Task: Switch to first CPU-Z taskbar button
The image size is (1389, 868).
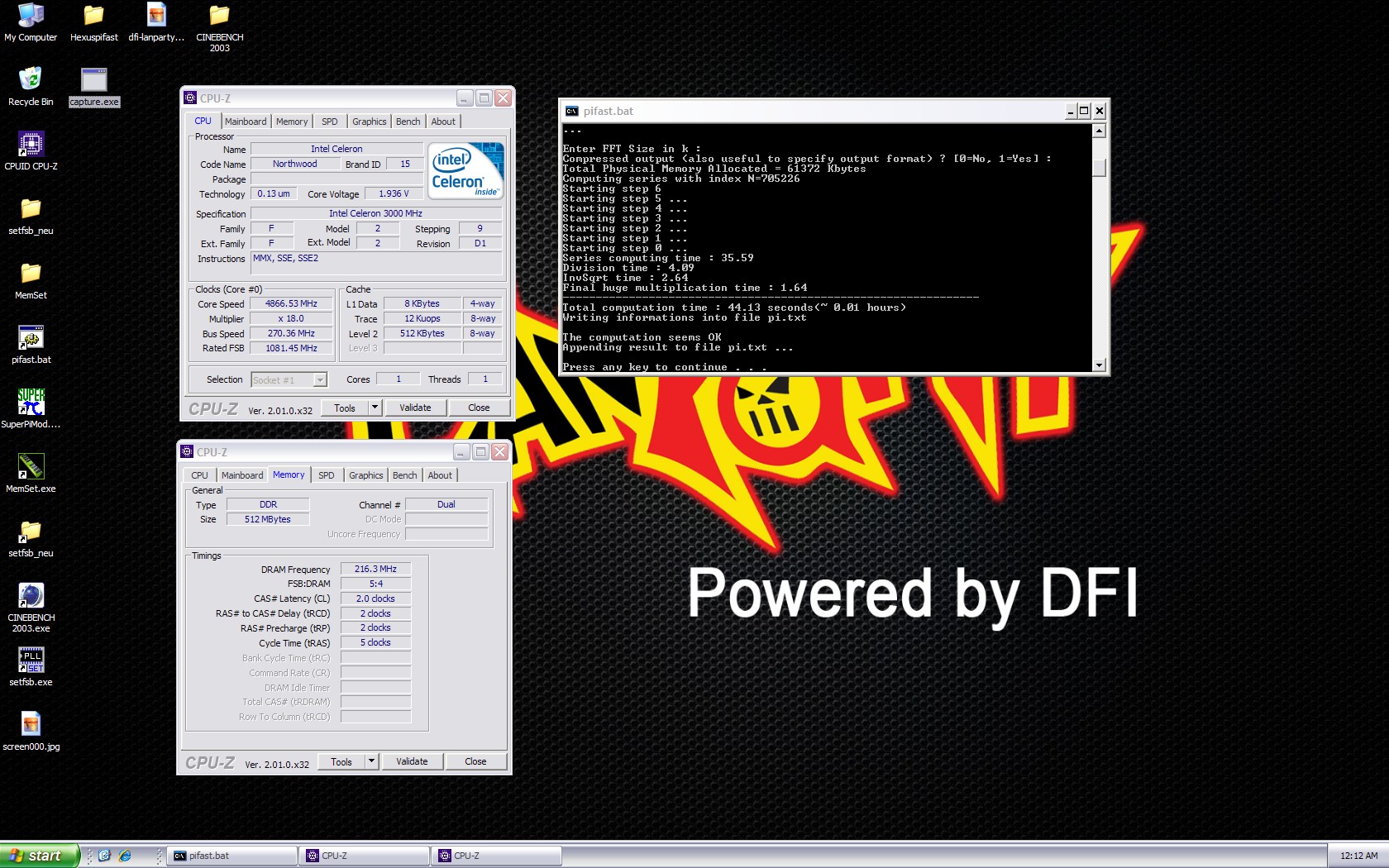Action: click(365, 856)
